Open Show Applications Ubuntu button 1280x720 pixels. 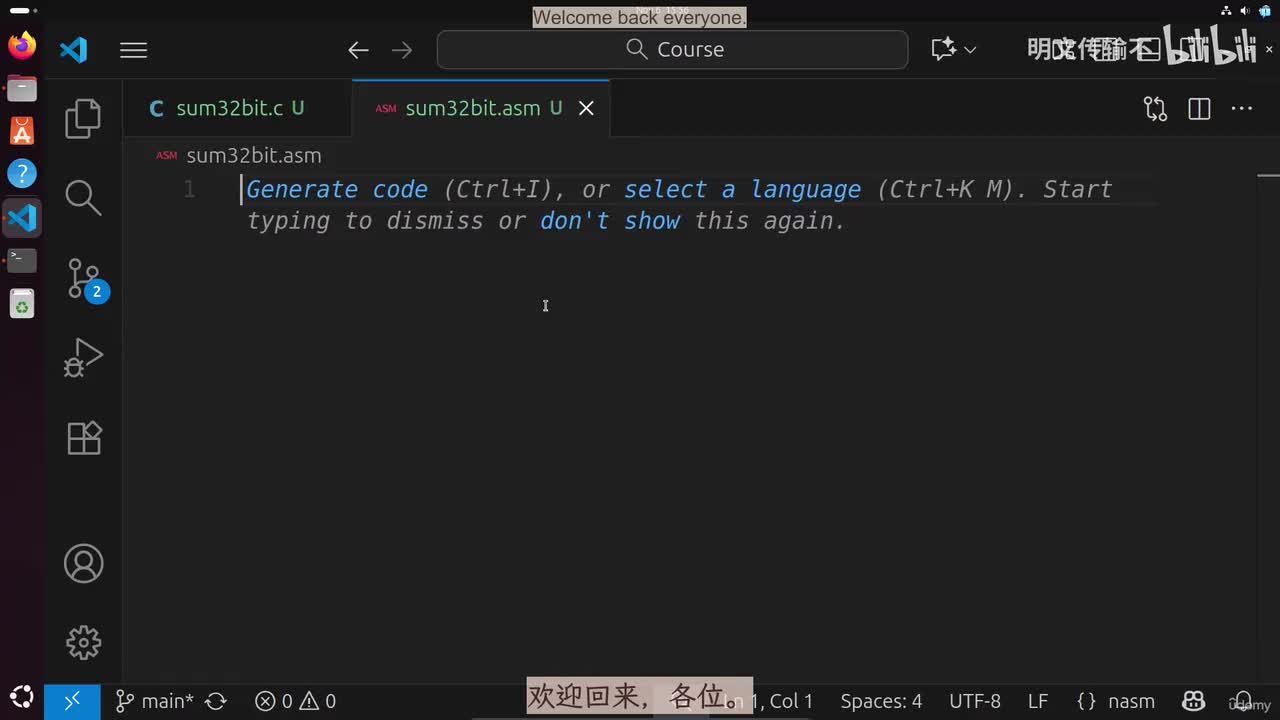(x=22, y=697)
